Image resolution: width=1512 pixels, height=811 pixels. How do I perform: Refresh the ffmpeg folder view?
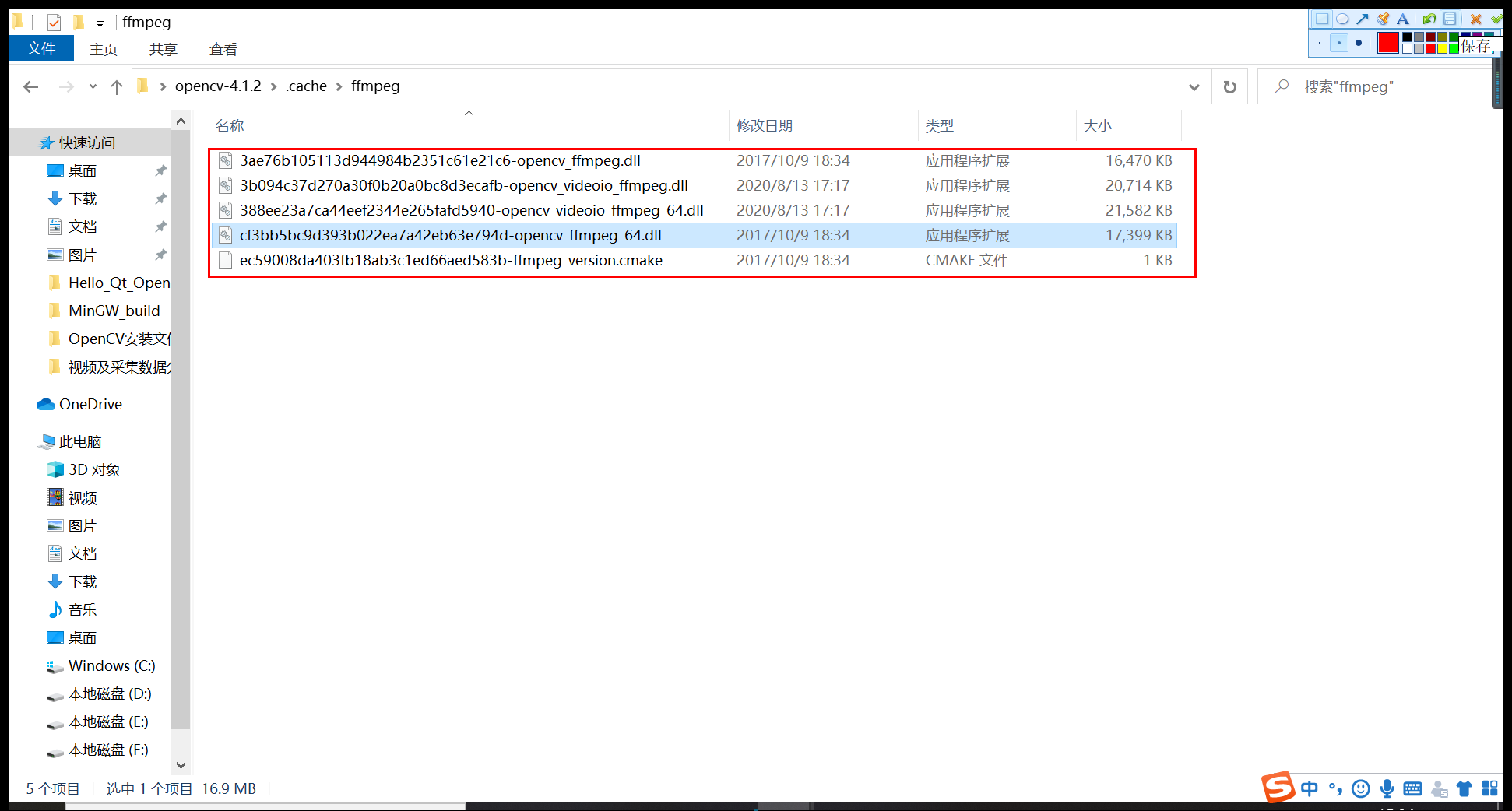[1230, 86]
